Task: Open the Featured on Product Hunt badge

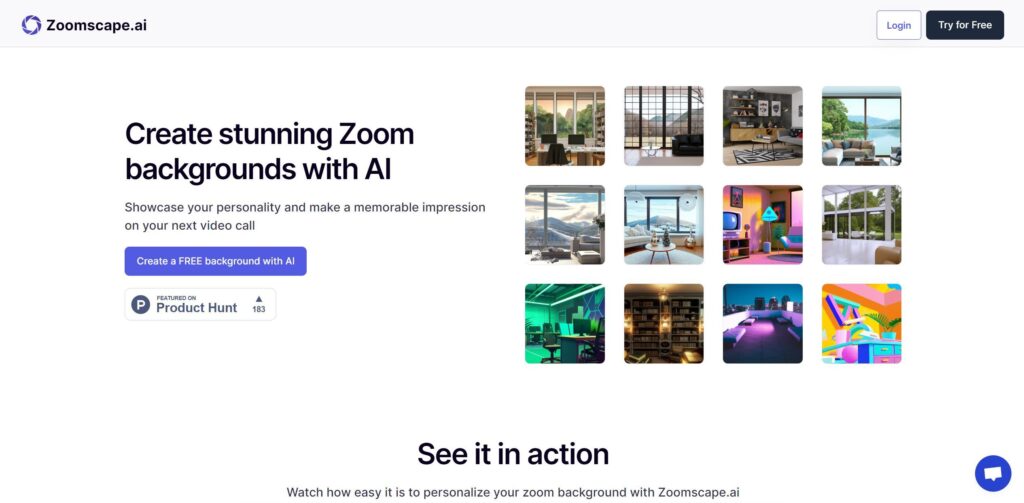Action: tap(200, 304)
